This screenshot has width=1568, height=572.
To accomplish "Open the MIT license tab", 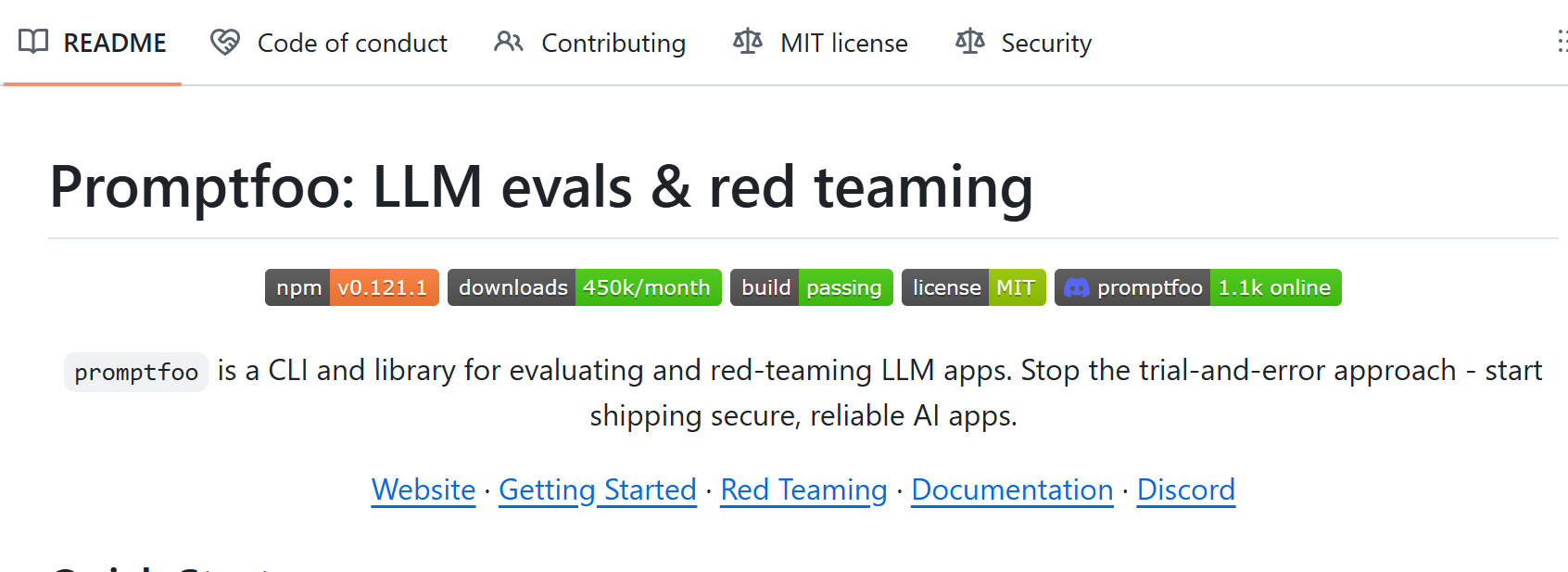I will 843,44.
